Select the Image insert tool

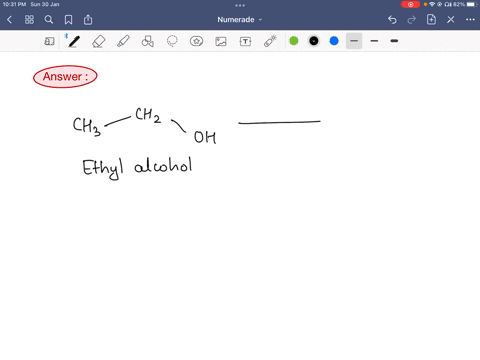221,41
